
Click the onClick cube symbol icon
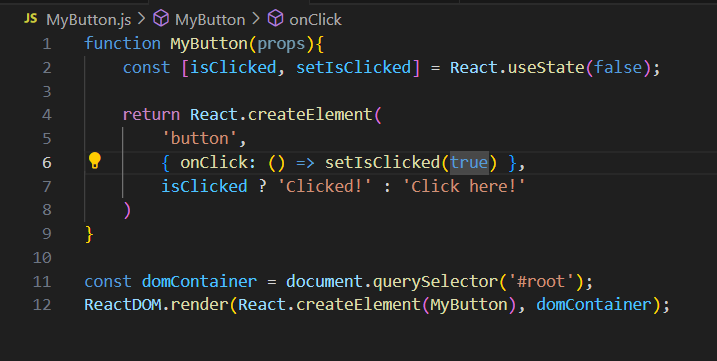click(275, 19)
